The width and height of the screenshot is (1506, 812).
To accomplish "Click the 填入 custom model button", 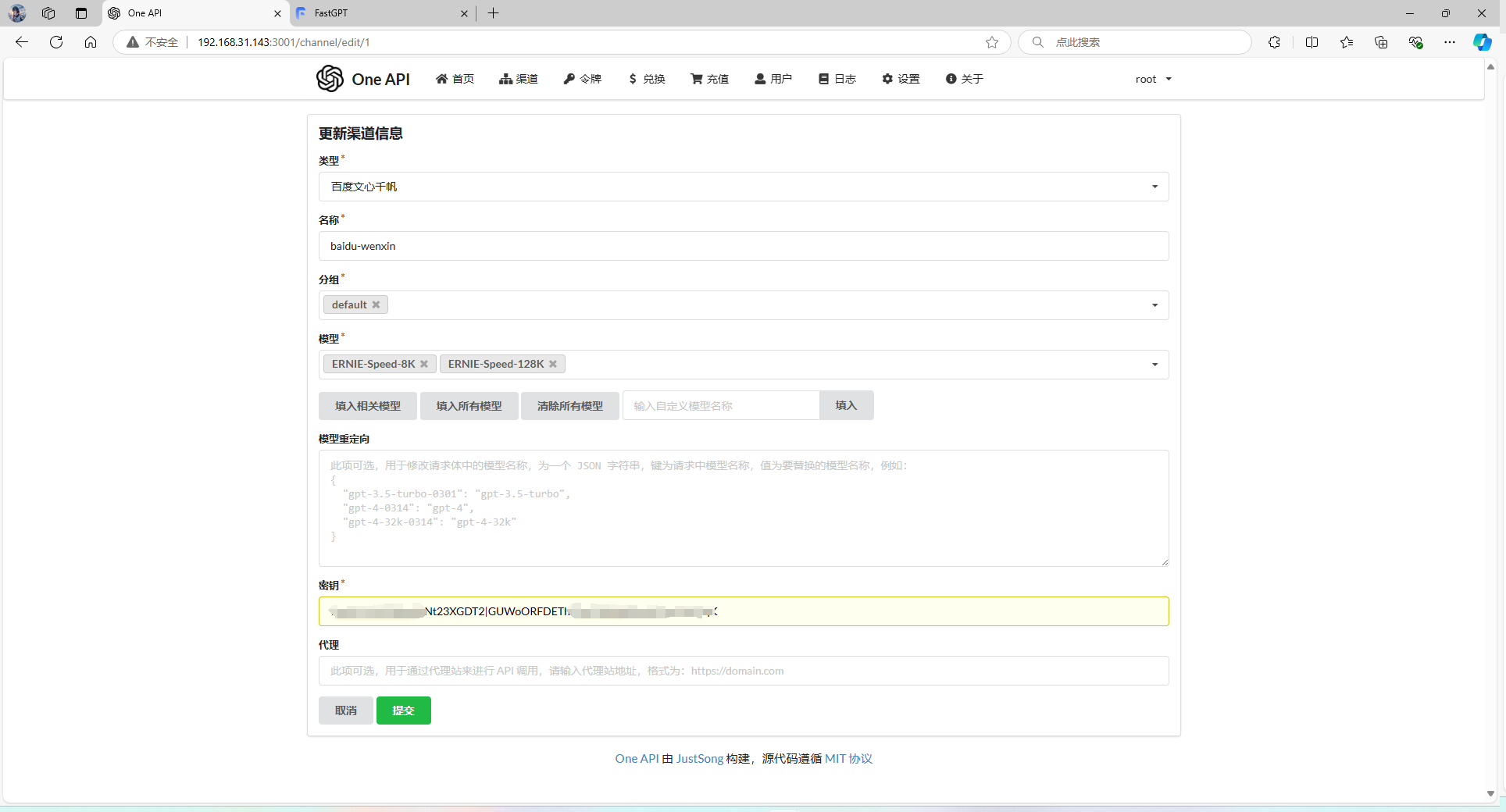I will tap(847, 405).
